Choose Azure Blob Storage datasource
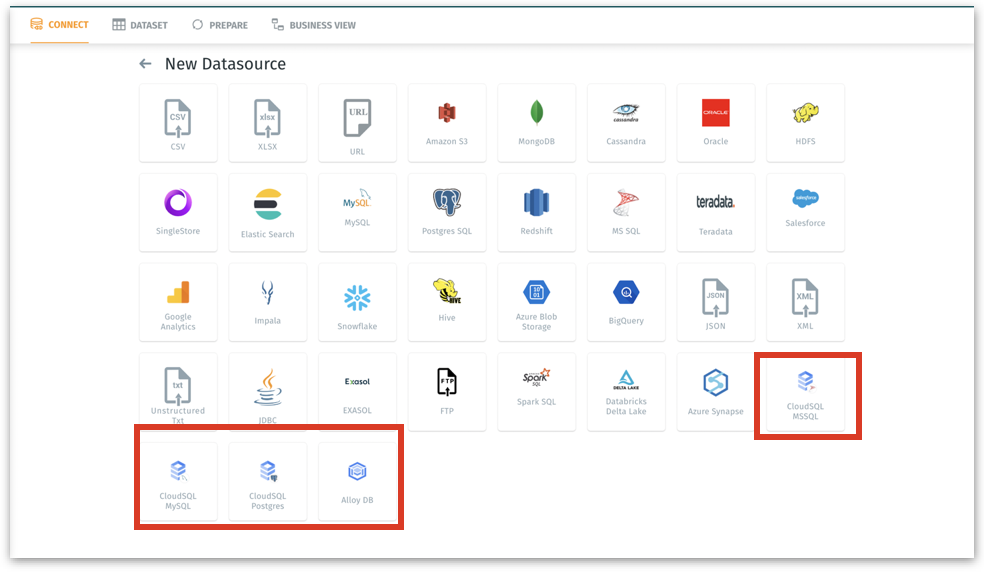The height and width of the screenshot is (572, 984). tap(537, 303)
